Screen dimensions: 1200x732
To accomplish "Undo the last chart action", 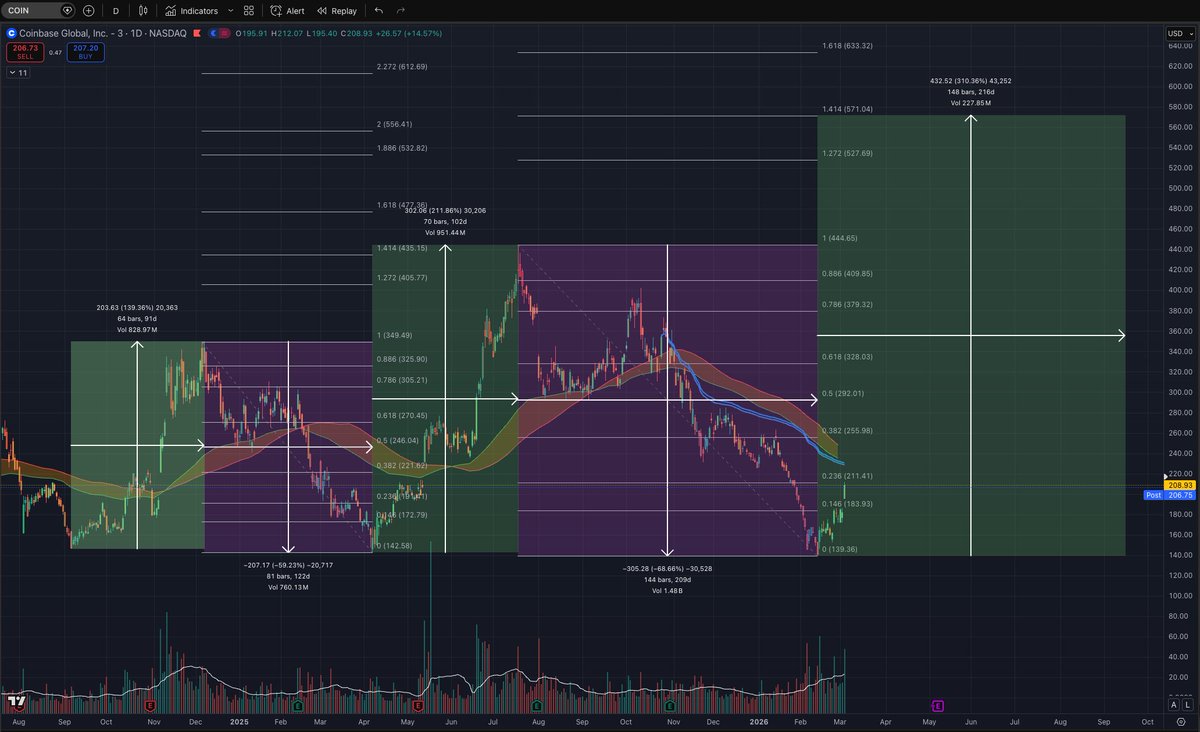I will point(378,10).
